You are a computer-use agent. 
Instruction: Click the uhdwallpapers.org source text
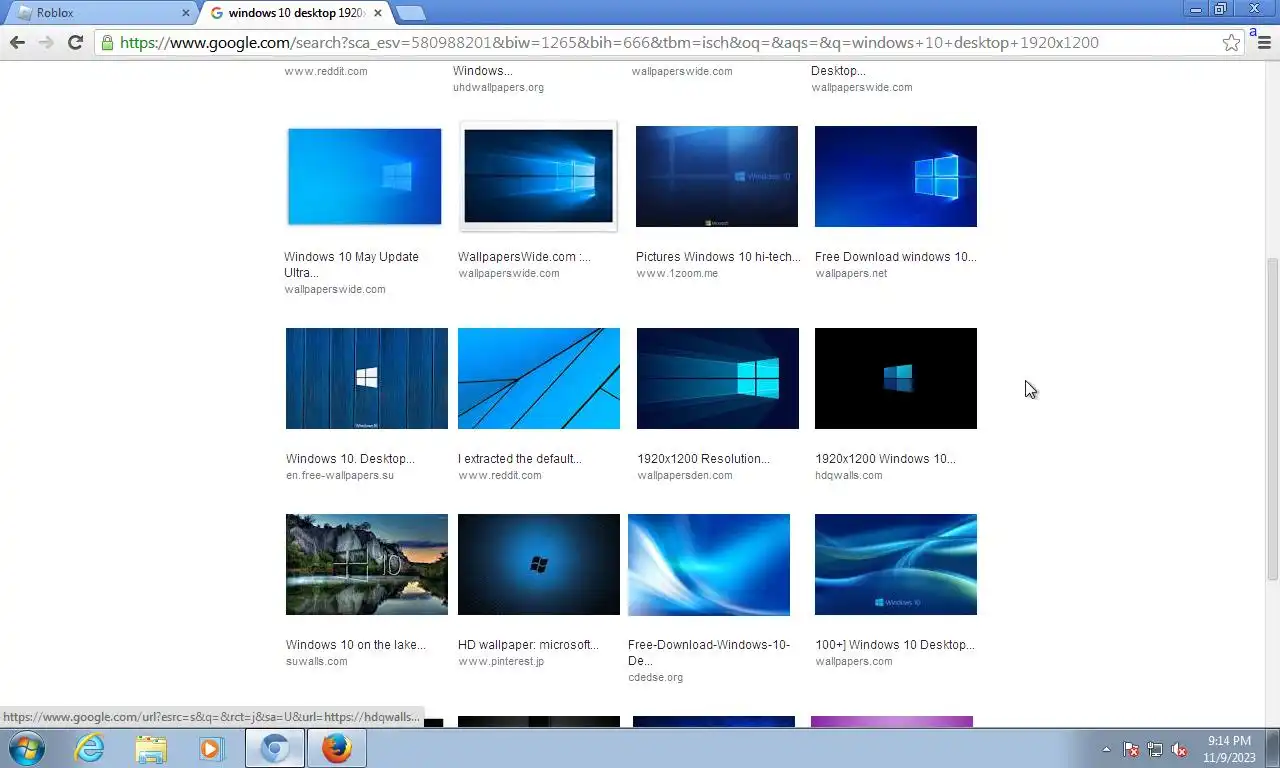pyautogui.click(x=498, y=87)
